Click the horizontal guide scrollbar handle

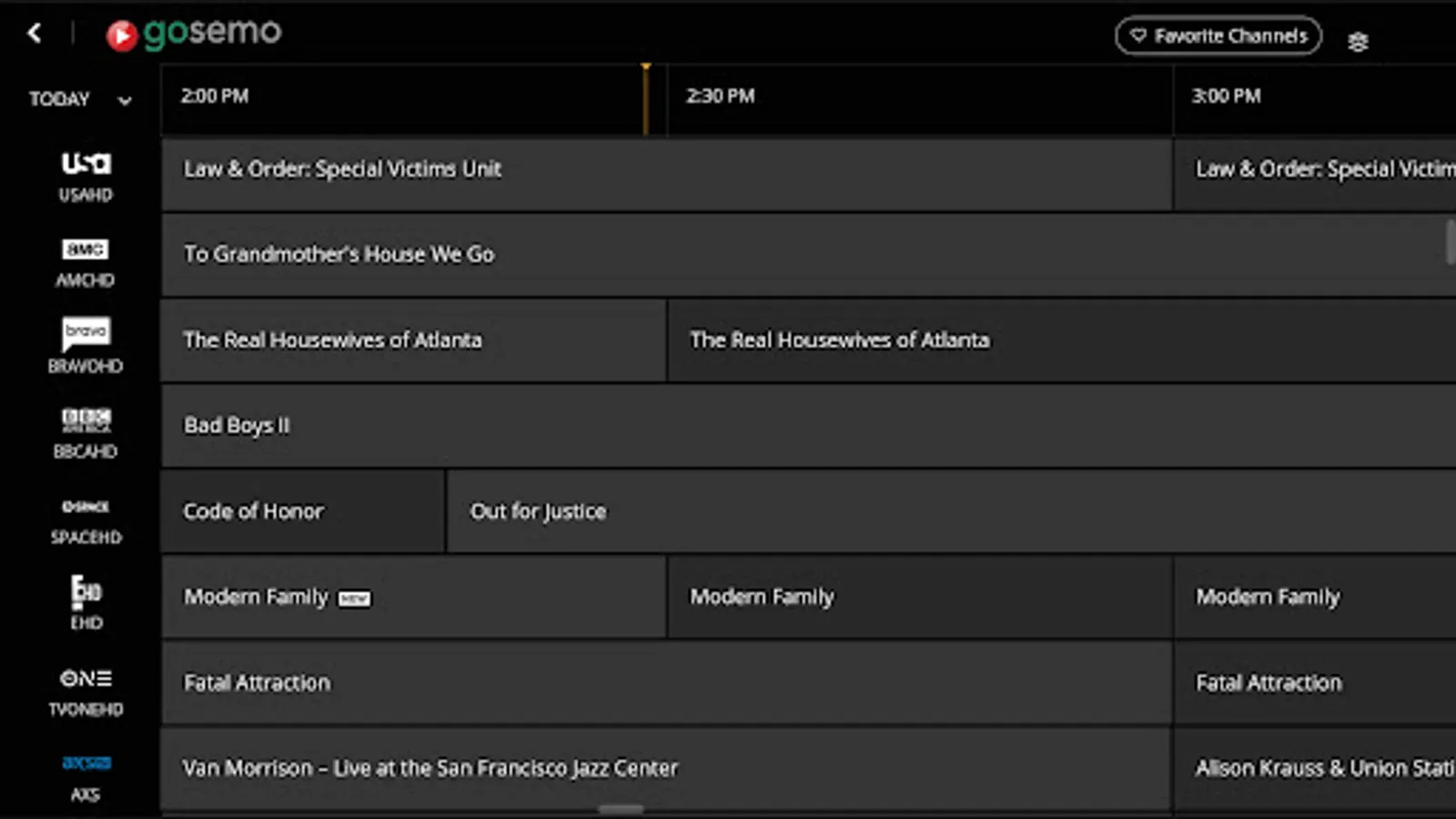click(x=622, y=809)
